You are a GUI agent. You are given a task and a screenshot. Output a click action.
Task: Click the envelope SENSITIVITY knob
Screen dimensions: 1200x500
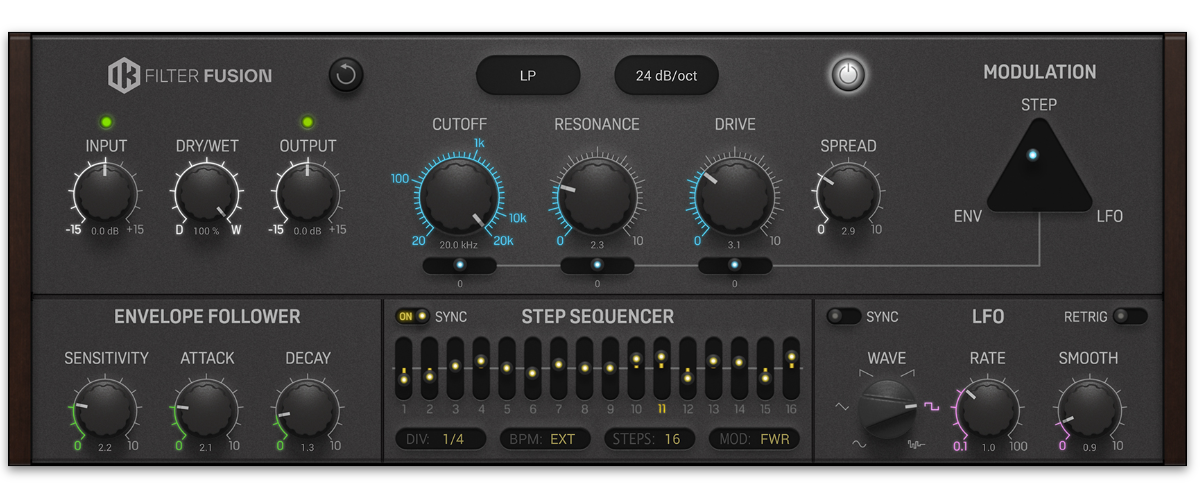coord(105,410)
